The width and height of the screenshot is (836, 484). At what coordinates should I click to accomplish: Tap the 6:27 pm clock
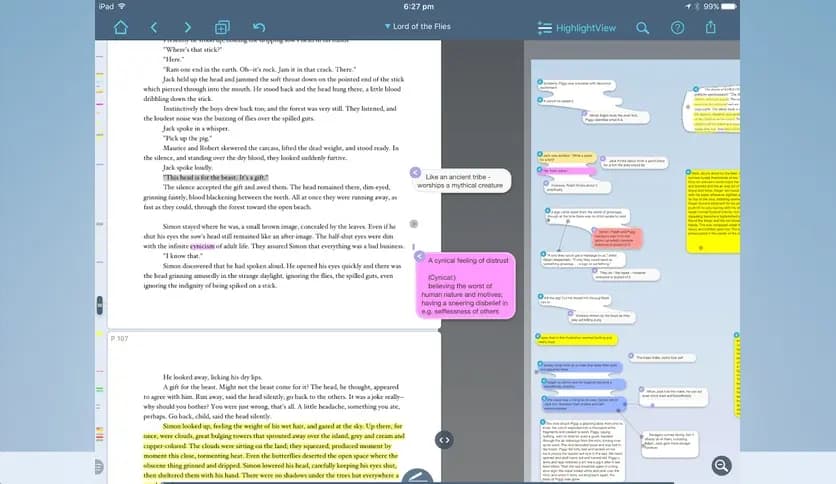[419, 6]
